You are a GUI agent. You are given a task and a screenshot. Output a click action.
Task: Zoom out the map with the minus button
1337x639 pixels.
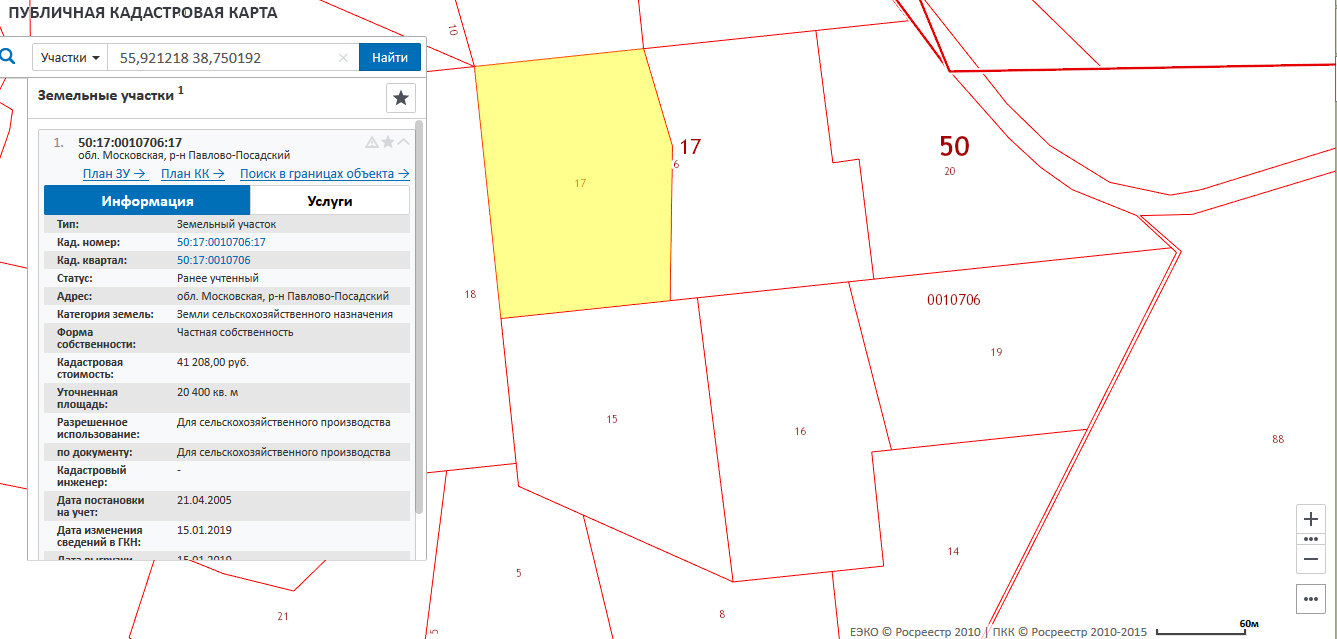[x=1312, y=558]
